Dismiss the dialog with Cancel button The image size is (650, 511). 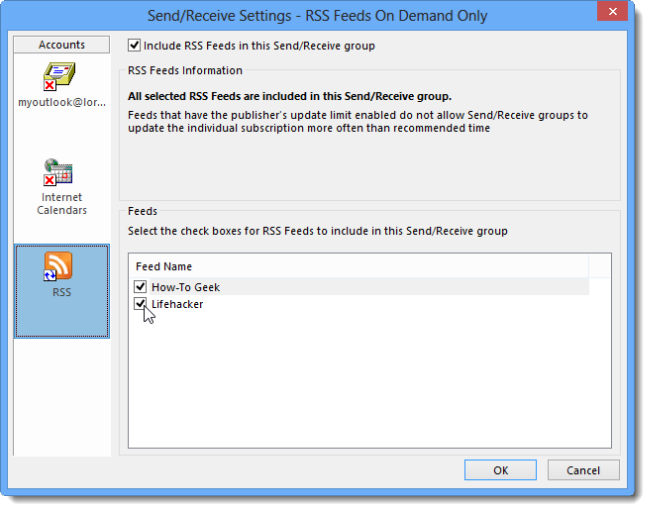(x=583, y=470)
